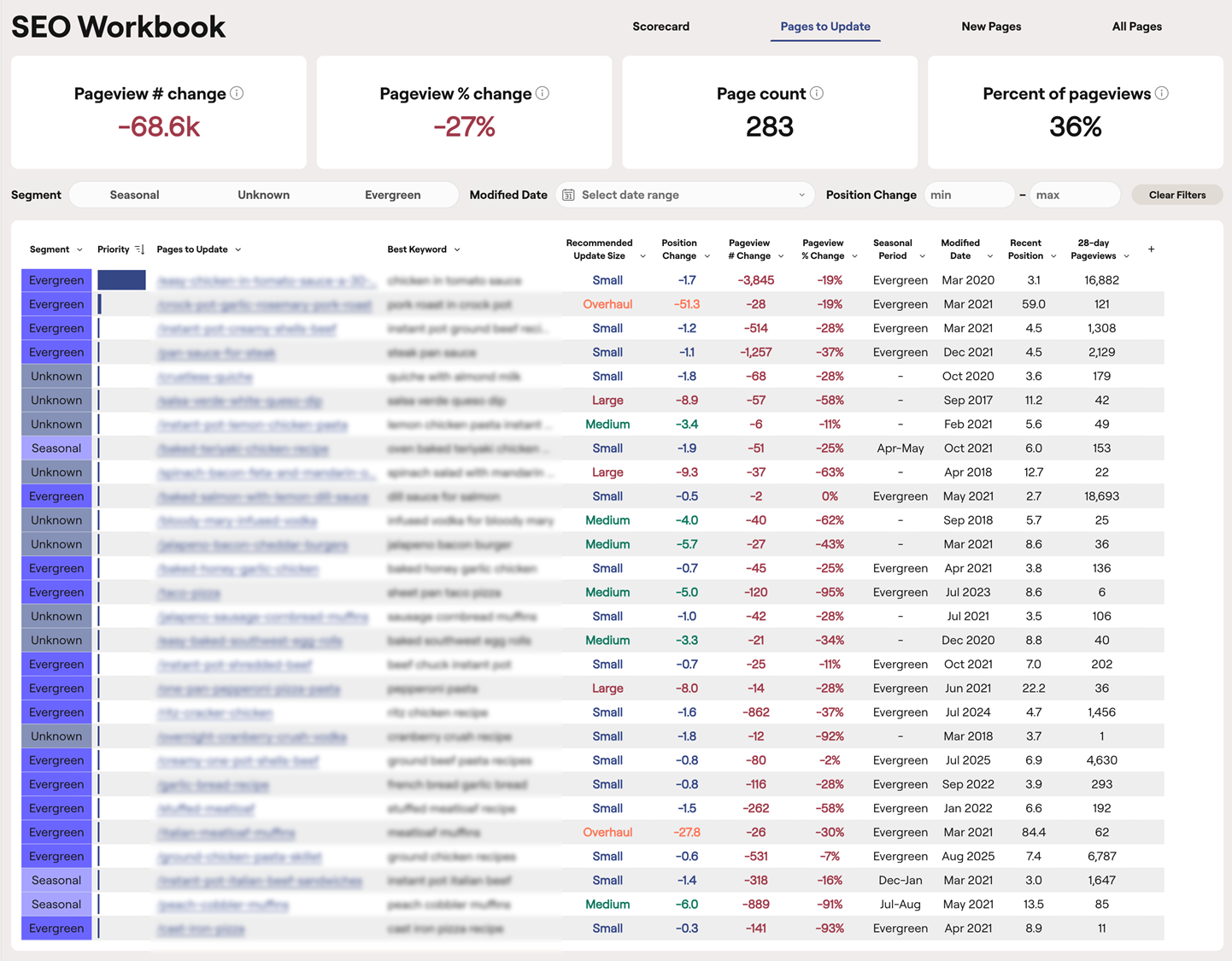The height and width of the screenshot is (961, 1232).
Task: Open the Position Change column menu
Action: click(707, 256)
